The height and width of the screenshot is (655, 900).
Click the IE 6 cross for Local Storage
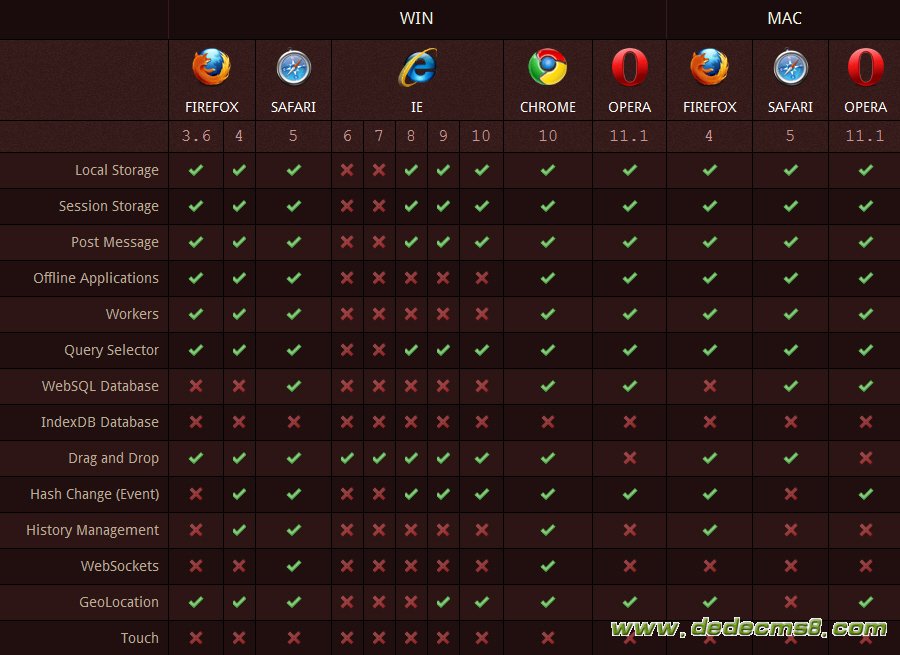click(x=347, y=170)
